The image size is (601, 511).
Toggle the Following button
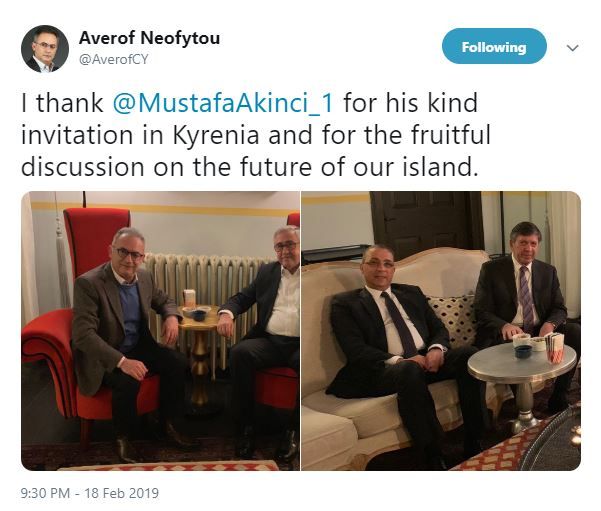(x=494, y=46)
